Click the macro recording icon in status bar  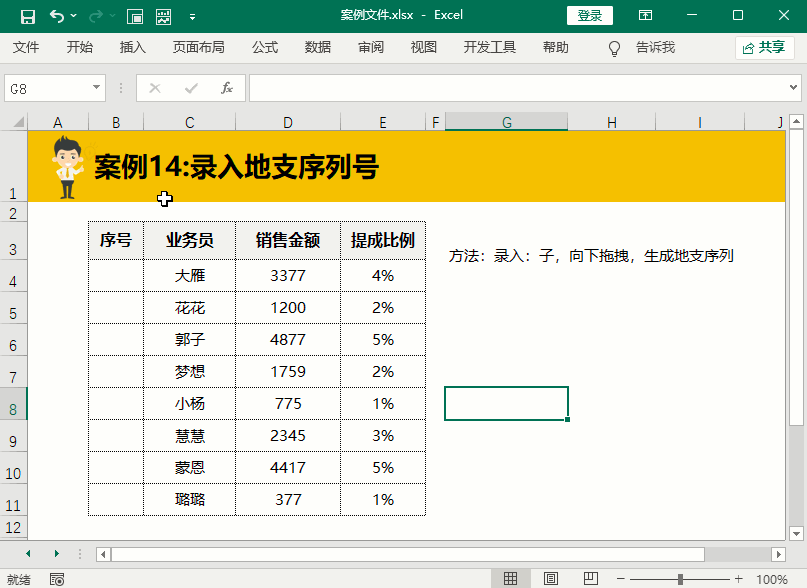[x=57, y=579]
